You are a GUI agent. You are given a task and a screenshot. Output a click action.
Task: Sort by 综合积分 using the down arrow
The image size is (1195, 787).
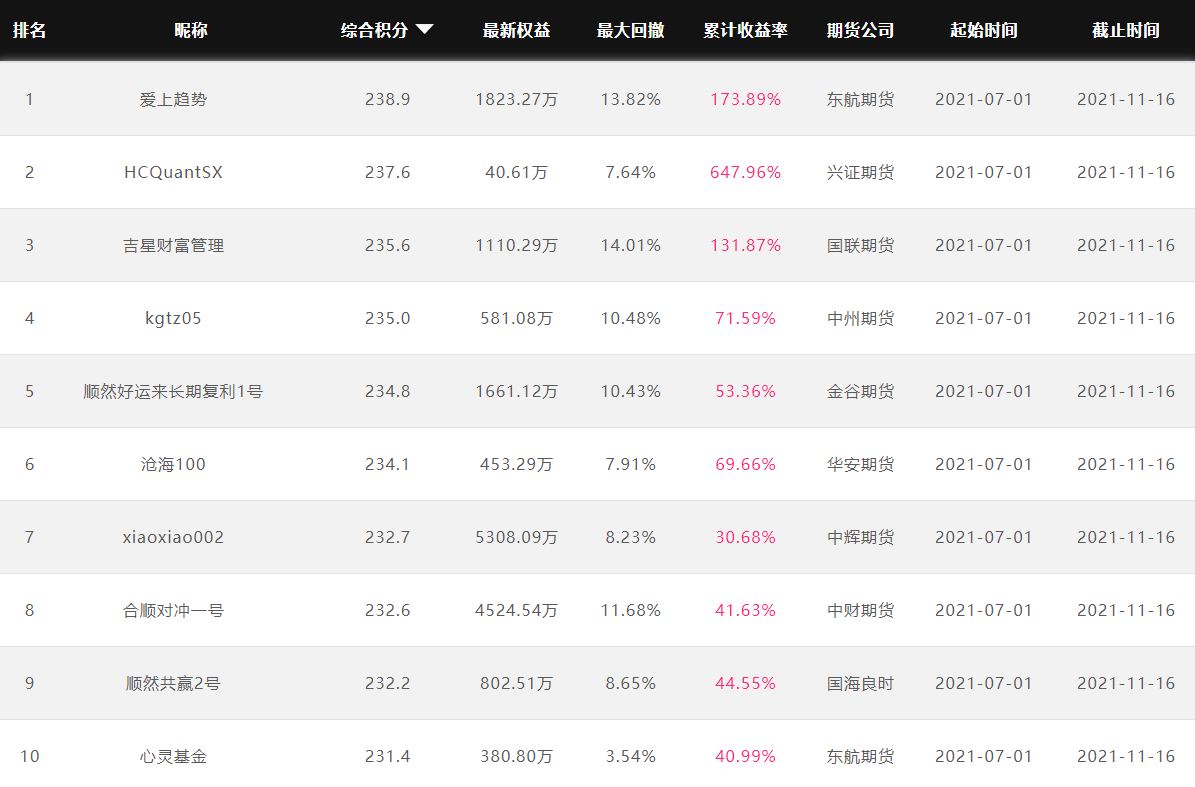pos(424,30)
